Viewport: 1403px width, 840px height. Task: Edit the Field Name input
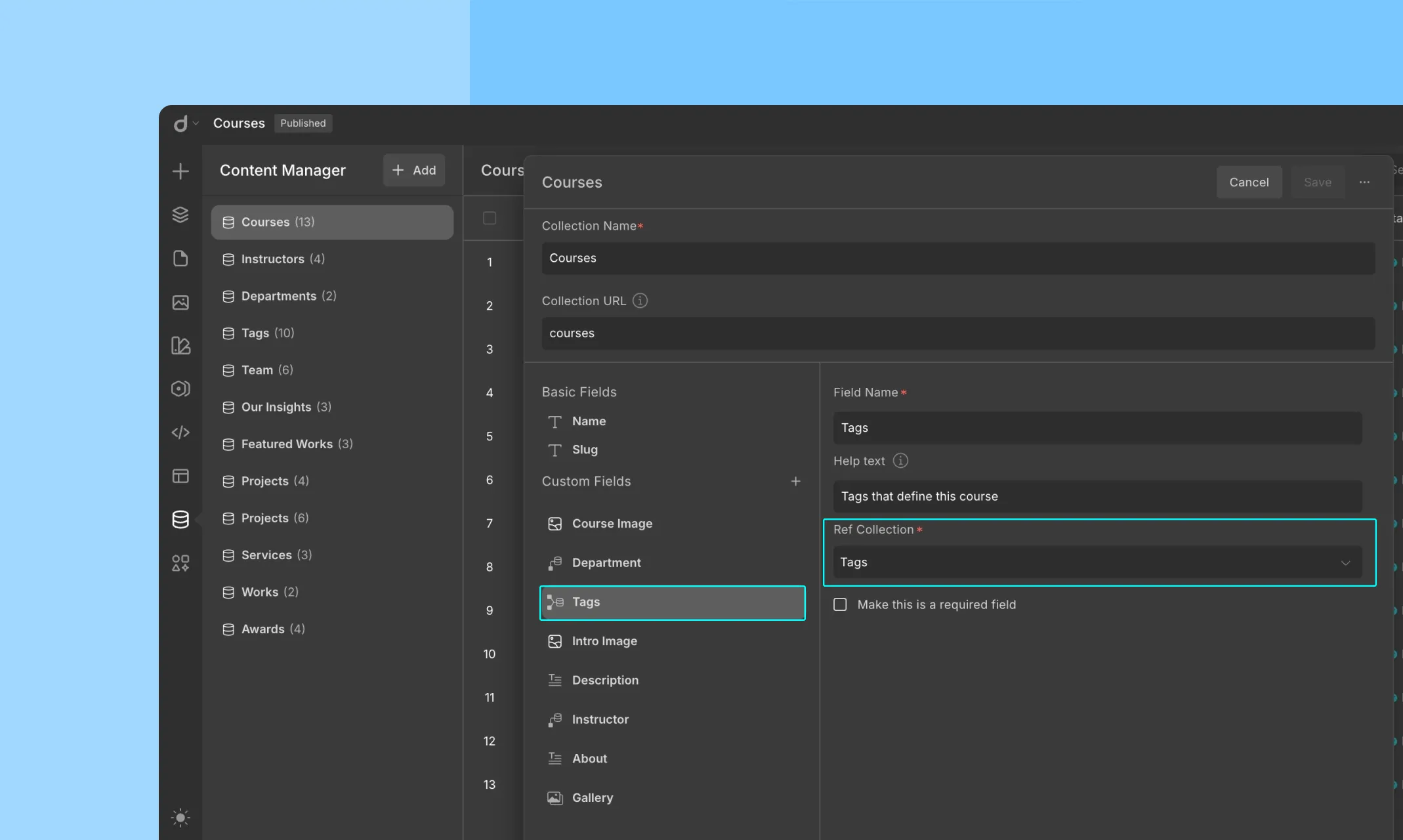tap(1097, 428)
